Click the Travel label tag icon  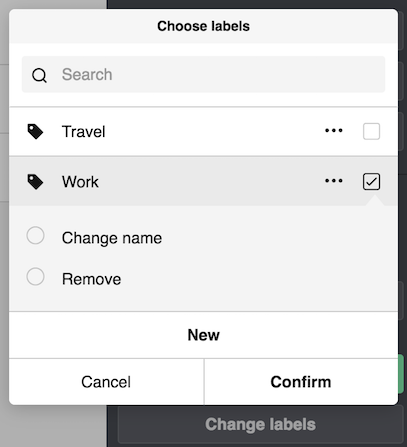(x=35, y=131)
